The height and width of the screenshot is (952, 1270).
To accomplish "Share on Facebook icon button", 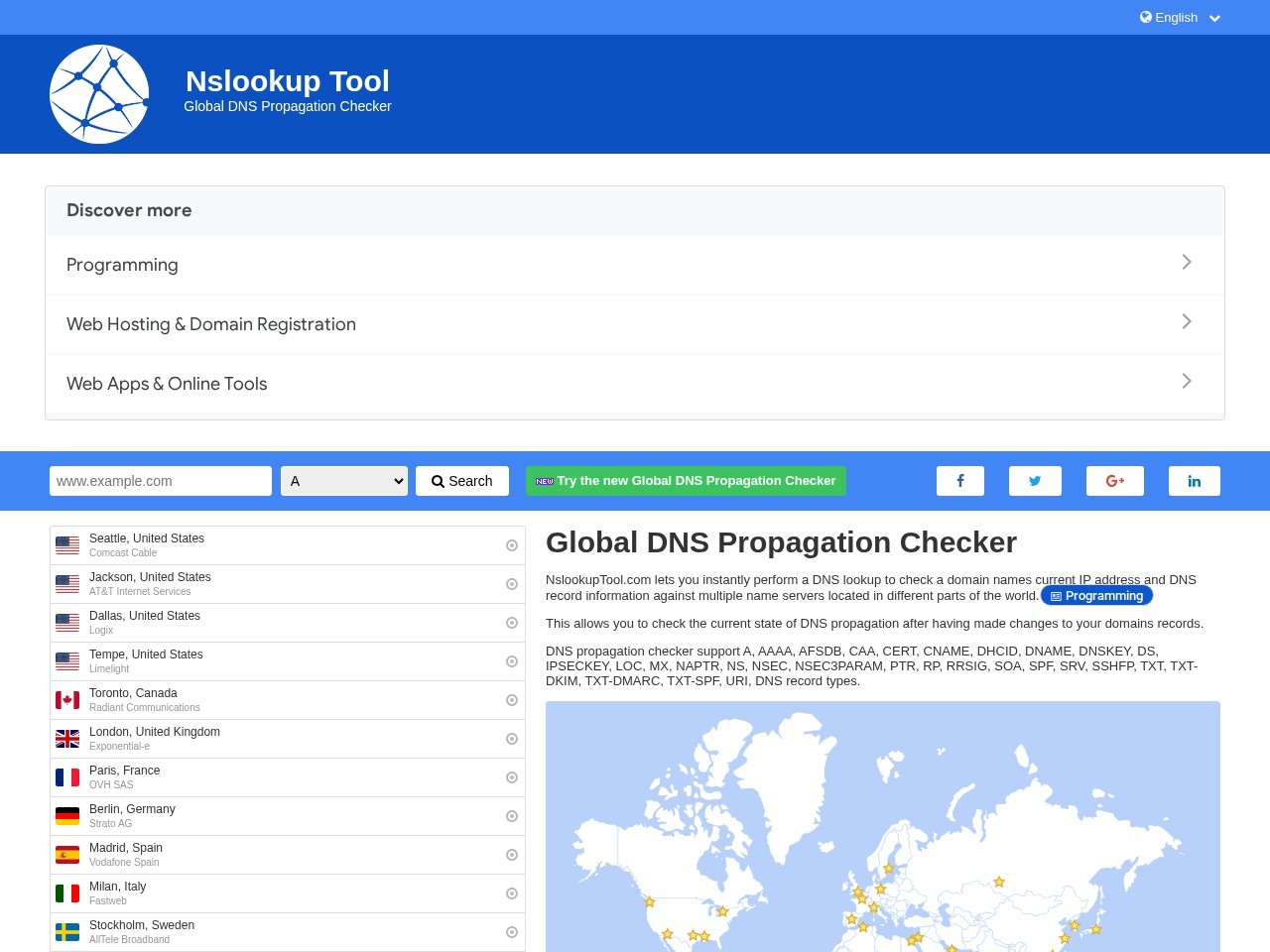I will point(960,481).
